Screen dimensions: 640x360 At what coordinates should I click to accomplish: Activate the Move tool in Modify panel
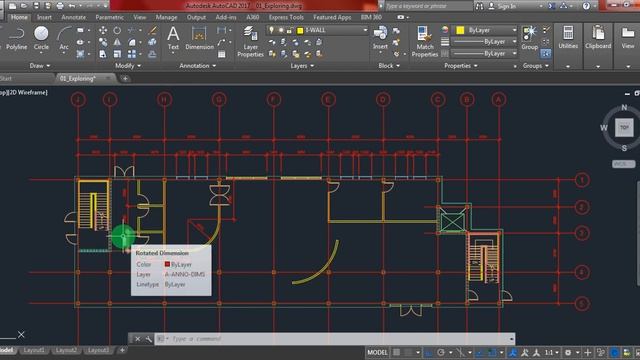point(103,31)
